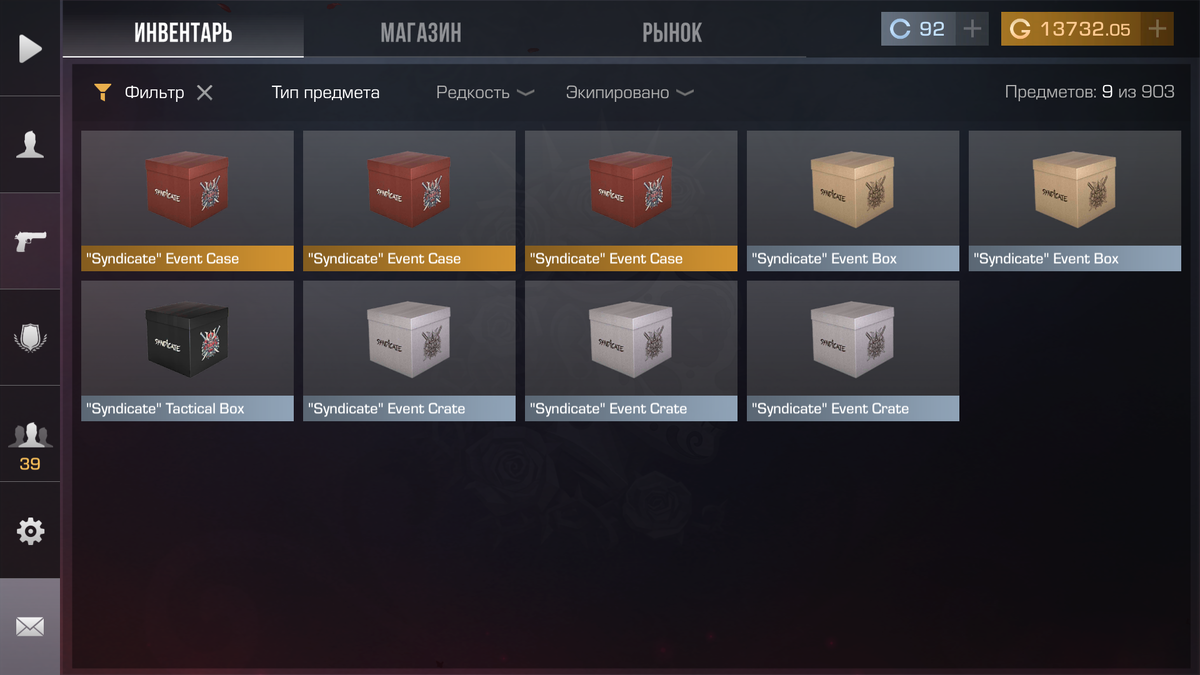Select the first white Syndicate Event Crate
1200x675 pixels.
click(x=409, y=350)
